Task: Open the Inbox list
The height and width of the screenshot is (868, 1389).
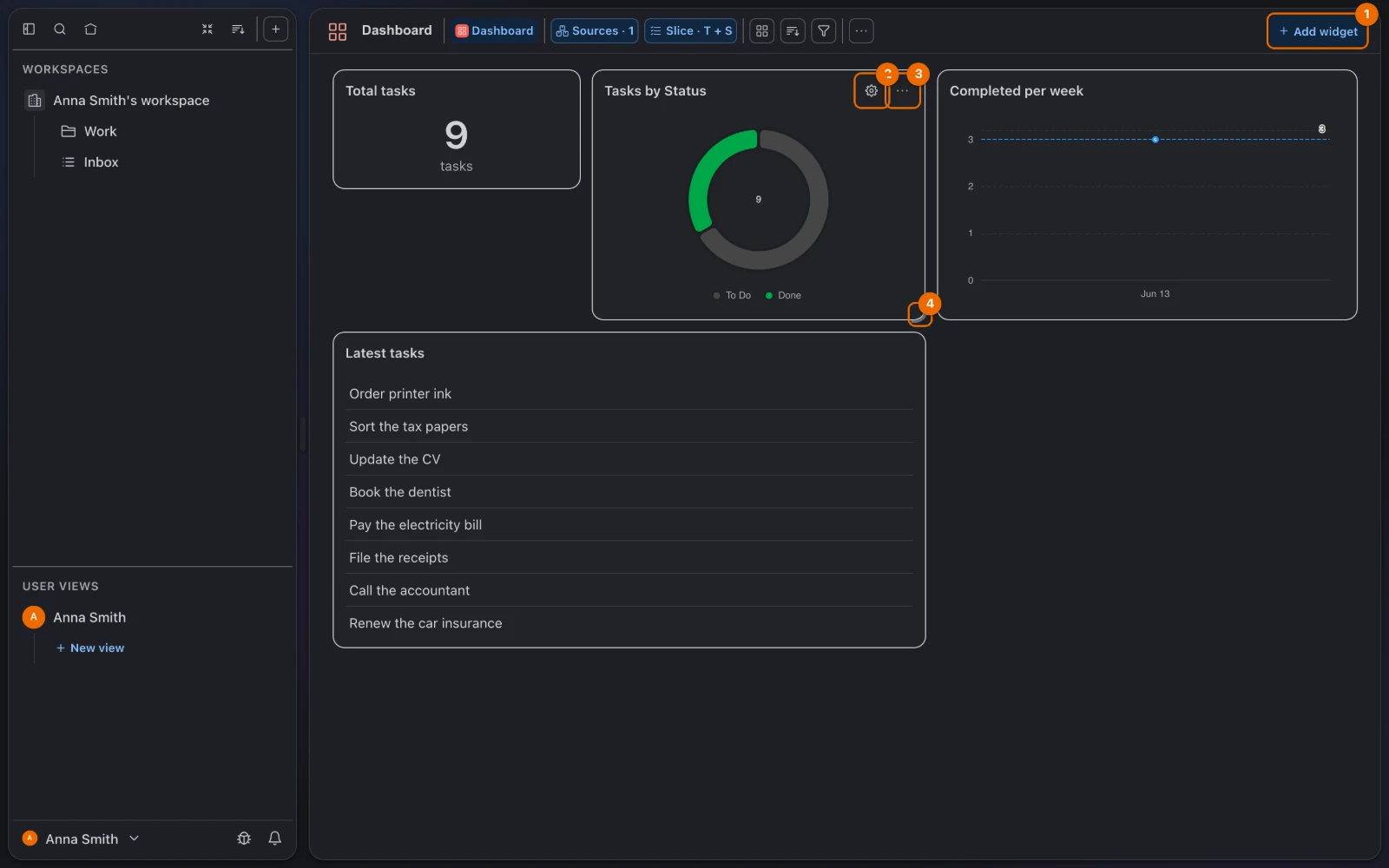Action: 101,162
